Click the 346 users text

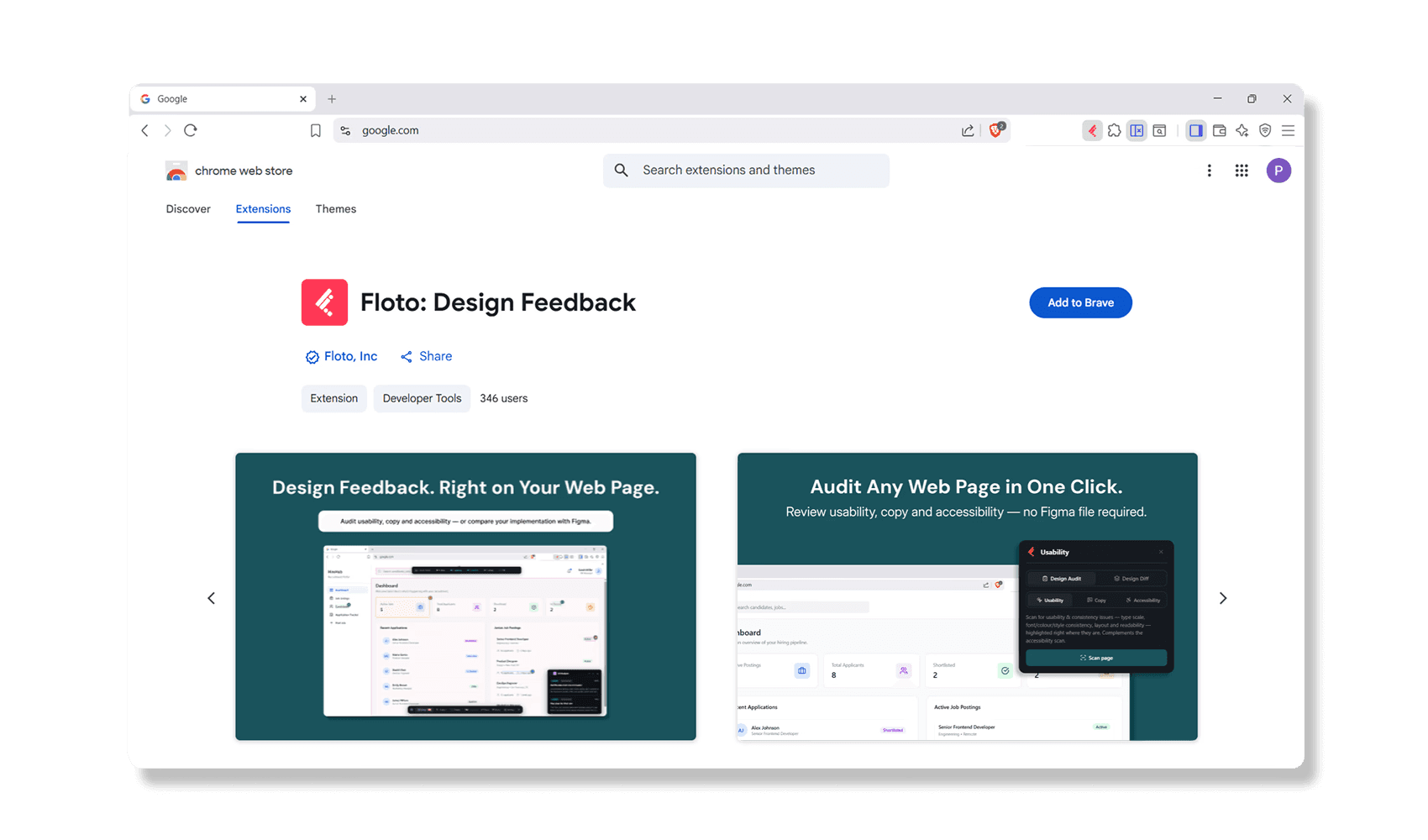tap(504, 398)
